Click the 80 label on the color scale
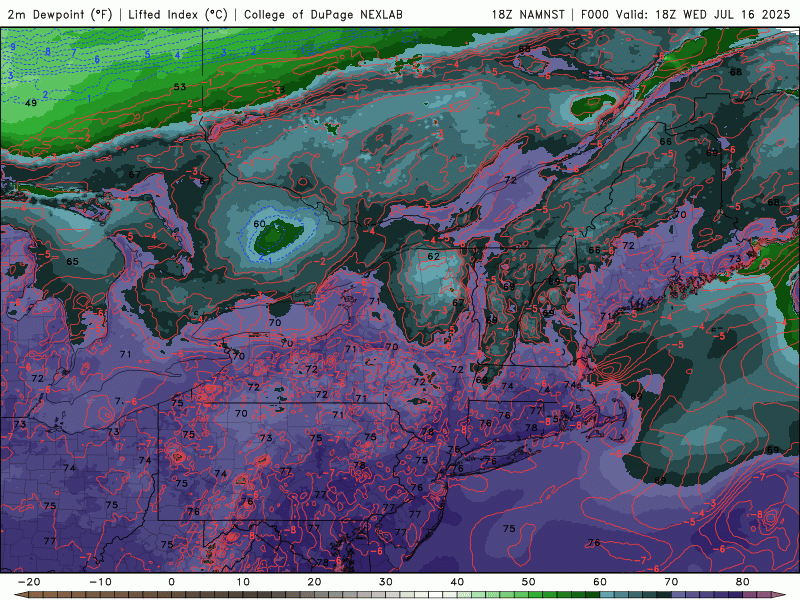The height and width of the screenshot is (600, 800). [743, 582]
